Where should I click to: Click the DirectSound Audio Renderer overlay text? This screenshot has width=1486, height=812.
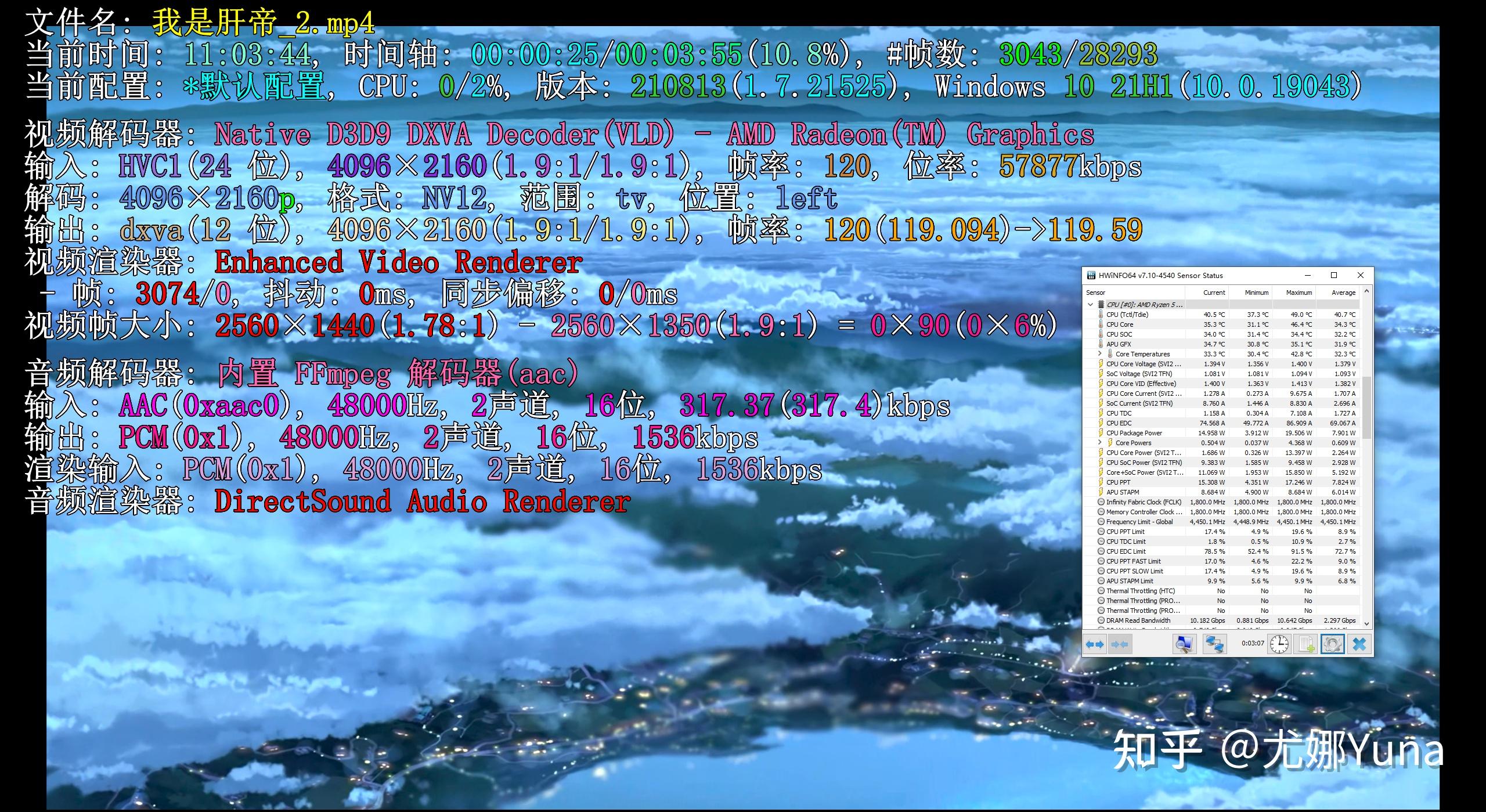coord(423,501)
